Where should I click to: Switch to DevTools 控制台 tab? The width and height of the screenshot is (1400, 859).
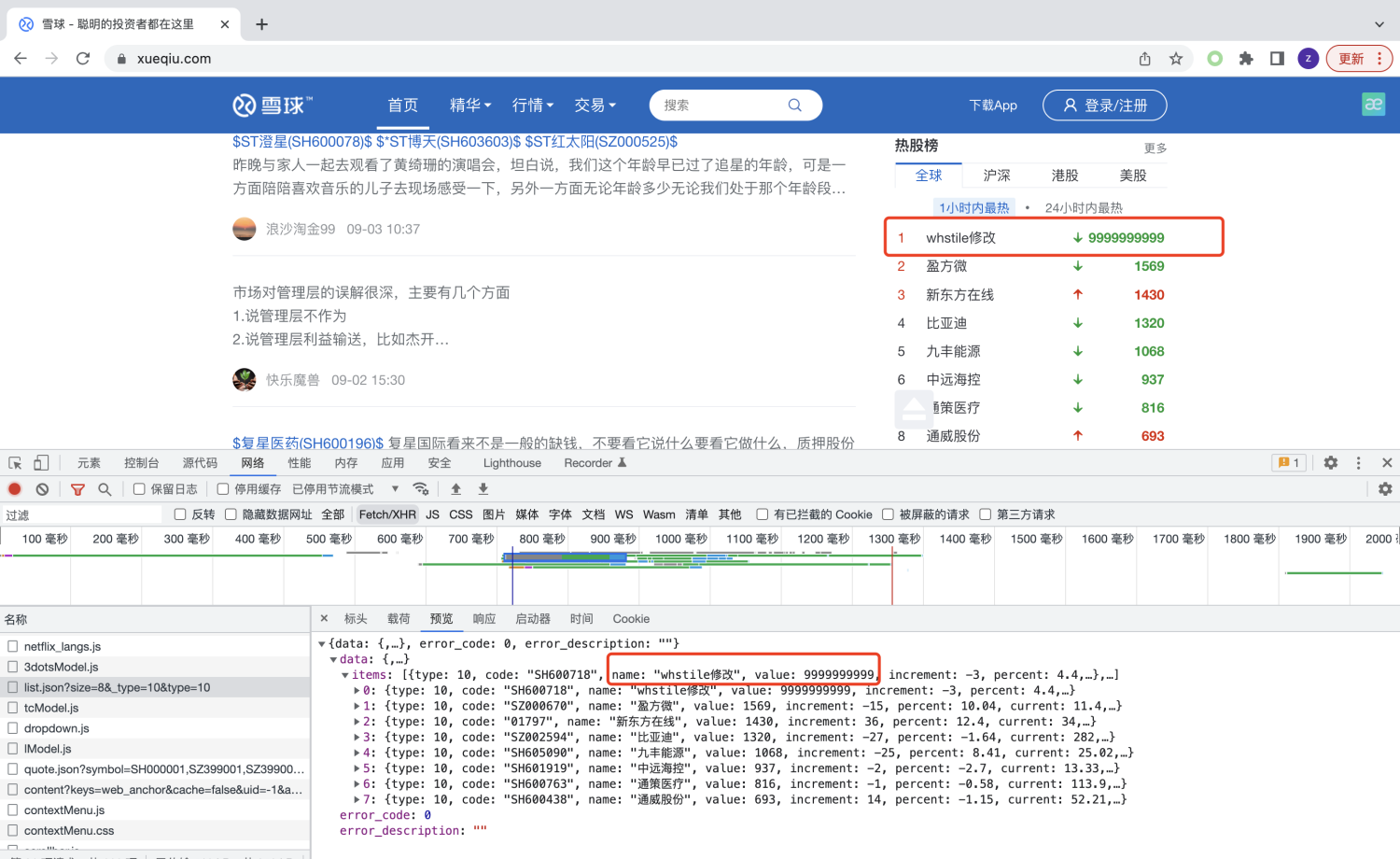coord(141,463)
